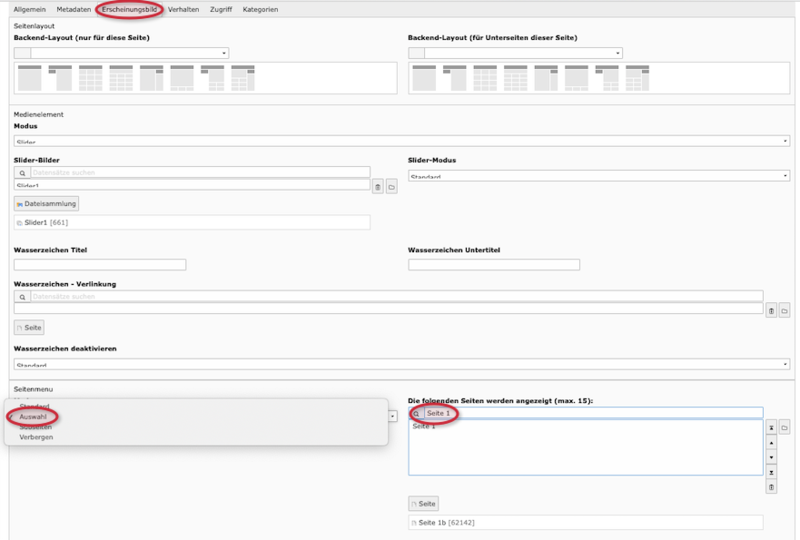800x540 pixels.
Task: Pick the fourth layout thumbnail for subpages
Action: (x=515, y=78)
